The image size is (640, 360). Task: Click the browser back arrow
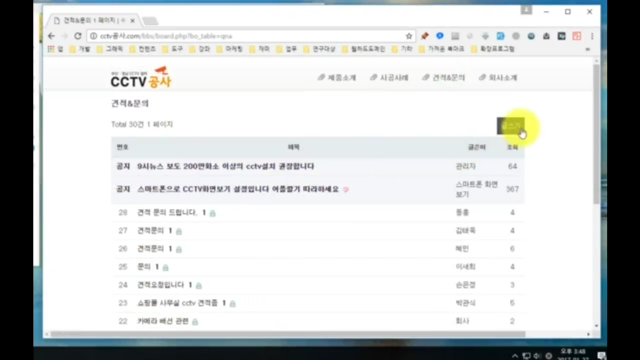(x=51, y=36)
